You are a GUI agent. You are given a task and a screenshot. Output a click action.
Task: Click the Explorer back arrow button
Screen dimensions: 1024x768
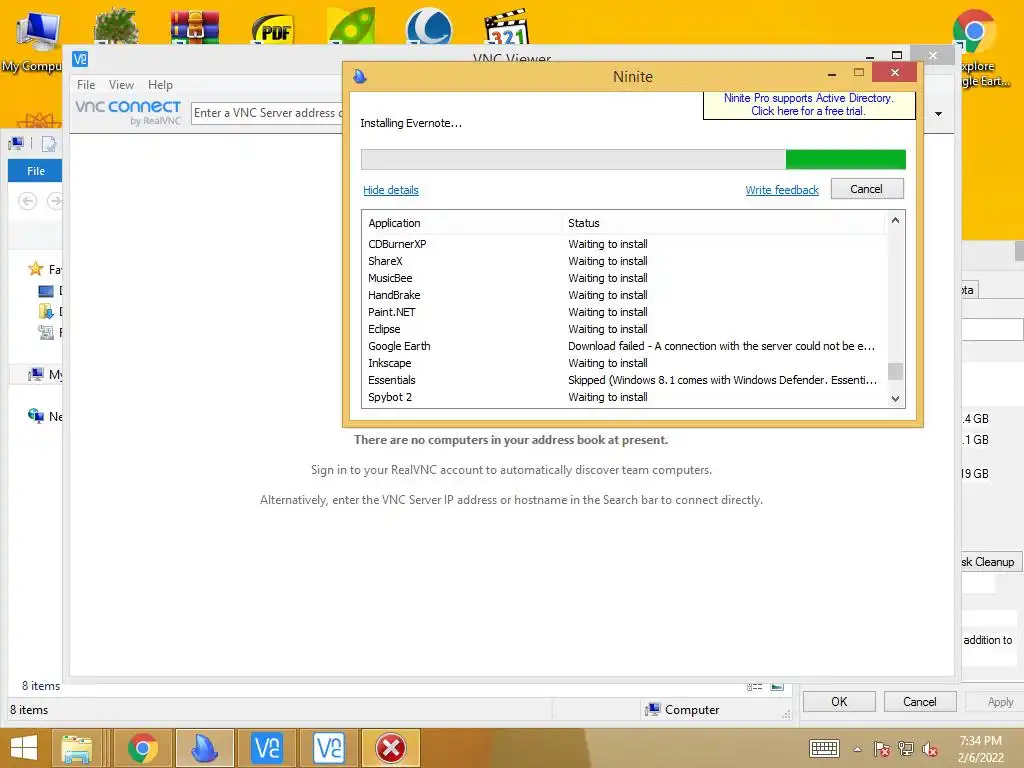(x=27, y=200)
